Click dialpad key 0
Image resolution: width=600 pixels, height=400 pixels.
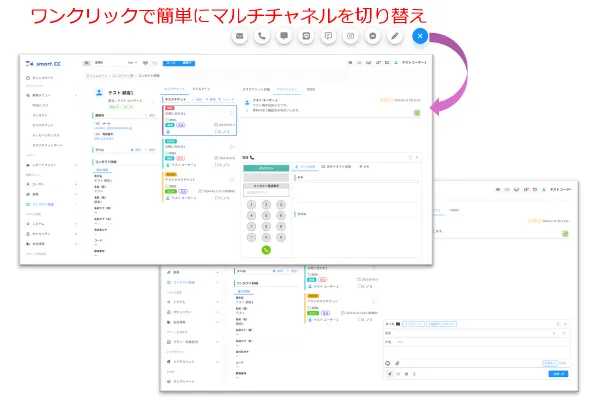tap(266, 237)
